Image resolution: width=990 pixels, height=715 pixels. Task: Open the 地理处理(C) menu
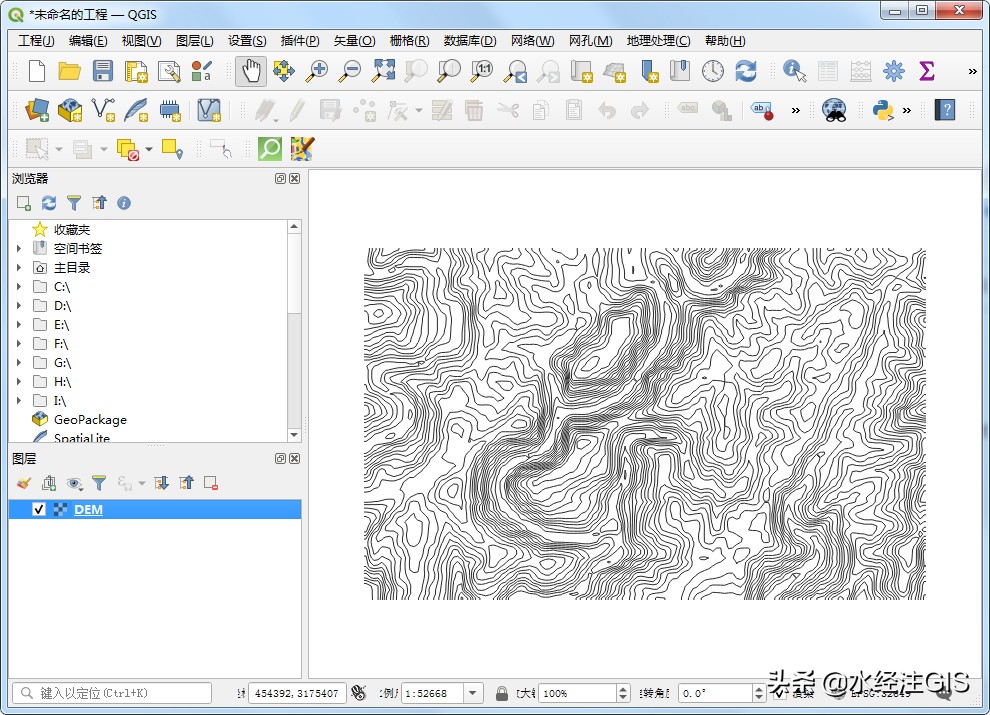coord(658,40)
